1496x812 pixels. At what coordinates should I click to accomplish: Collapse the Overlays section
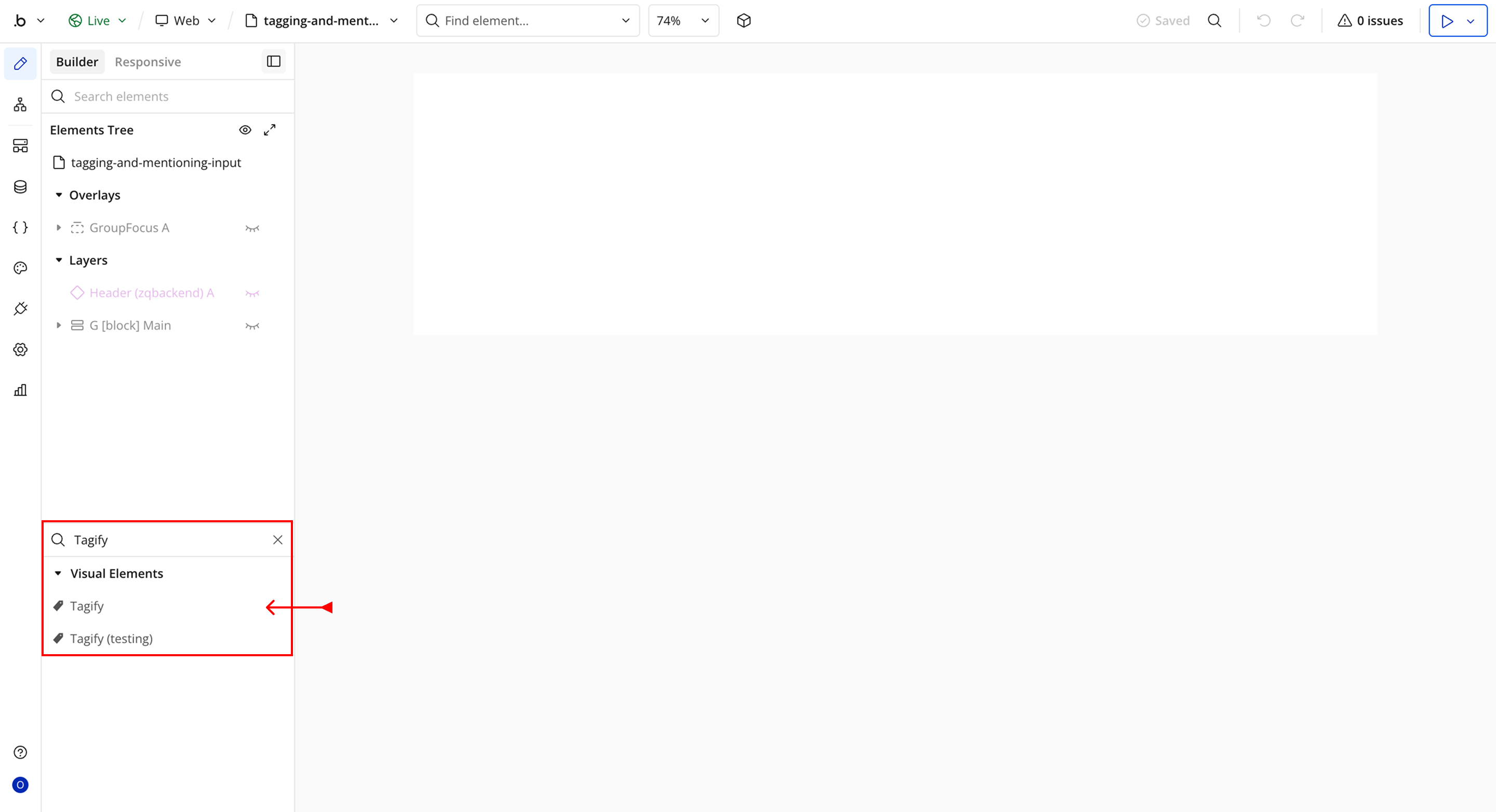click(59, 195)
